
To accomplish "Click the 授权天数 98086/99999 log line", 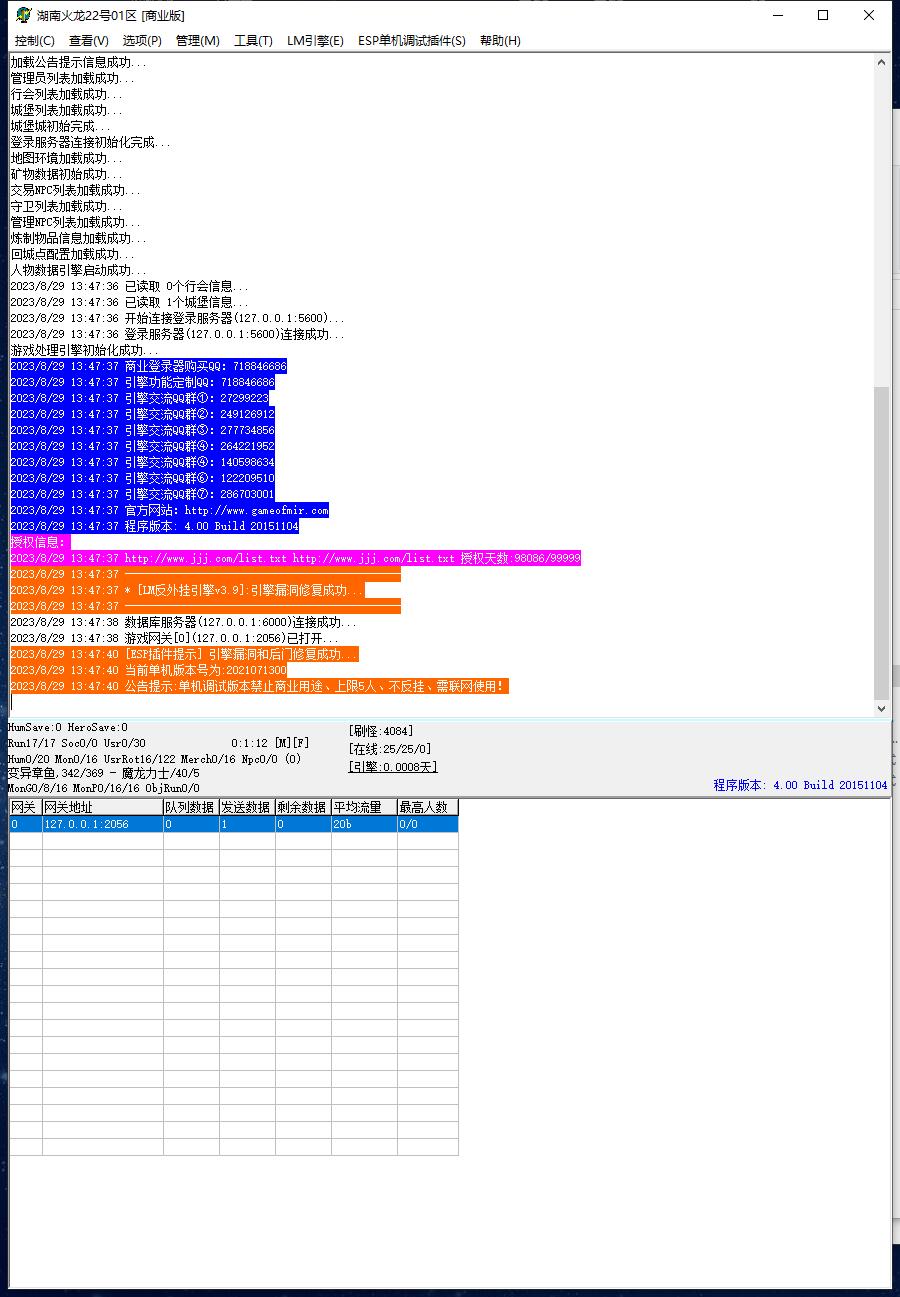I will click(x=295, y=558).
